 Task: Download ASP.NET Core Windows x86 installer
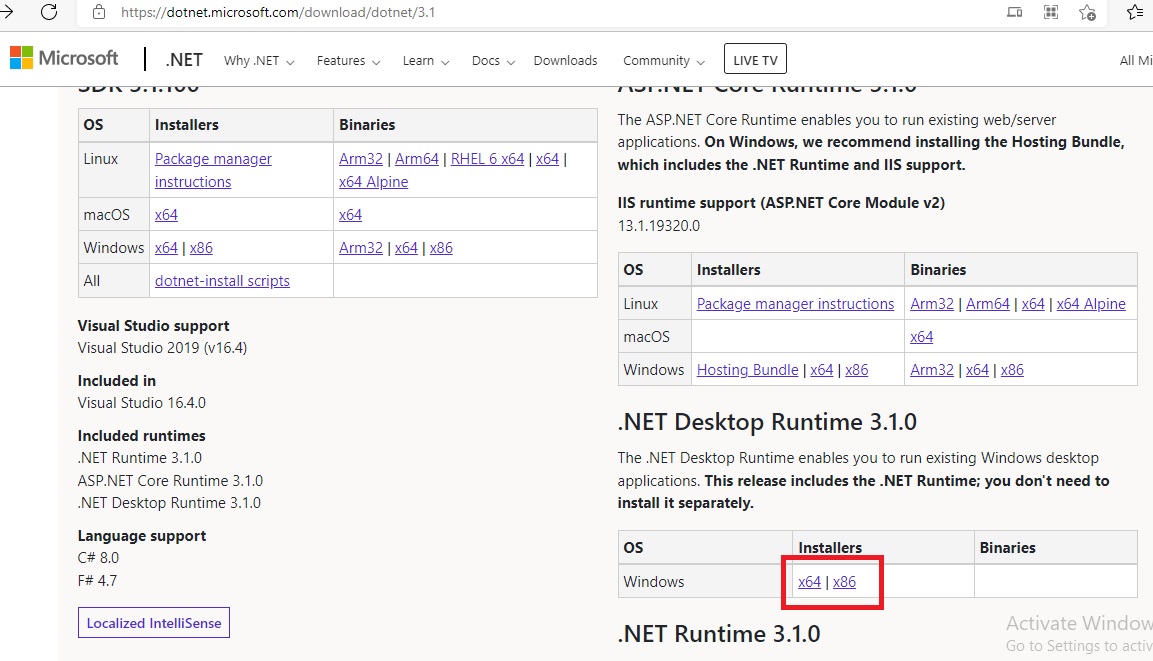tap(857, 370)
